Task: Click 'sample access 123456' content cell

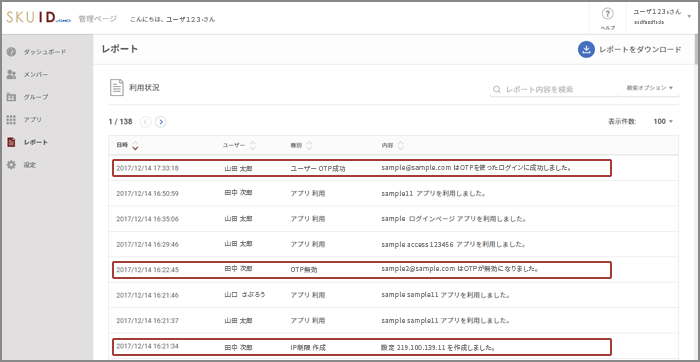Action: click(453, 245)
